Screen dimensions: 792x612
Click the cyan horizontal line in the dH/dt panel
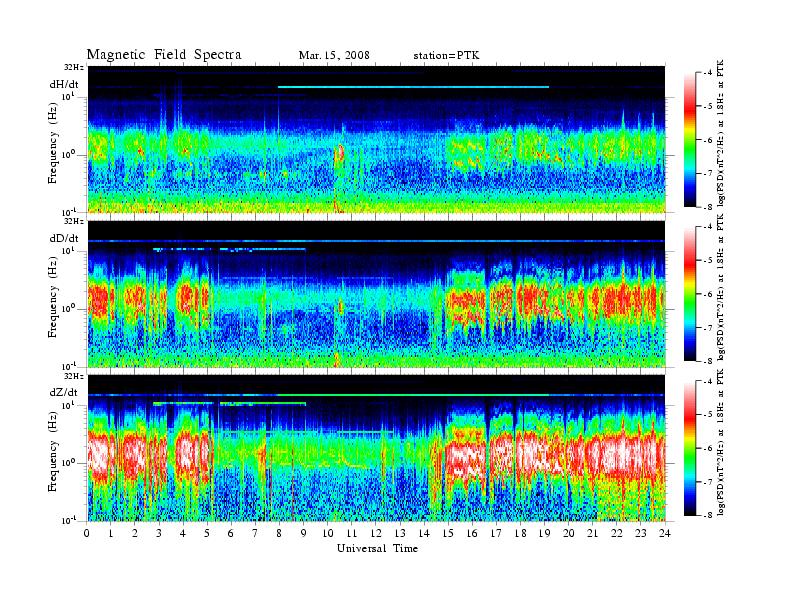413,87
